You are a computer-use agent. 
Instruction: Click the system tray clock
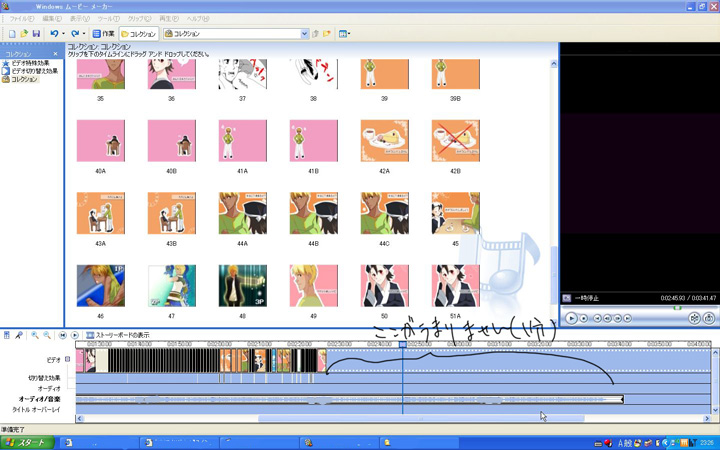[707, 443]
